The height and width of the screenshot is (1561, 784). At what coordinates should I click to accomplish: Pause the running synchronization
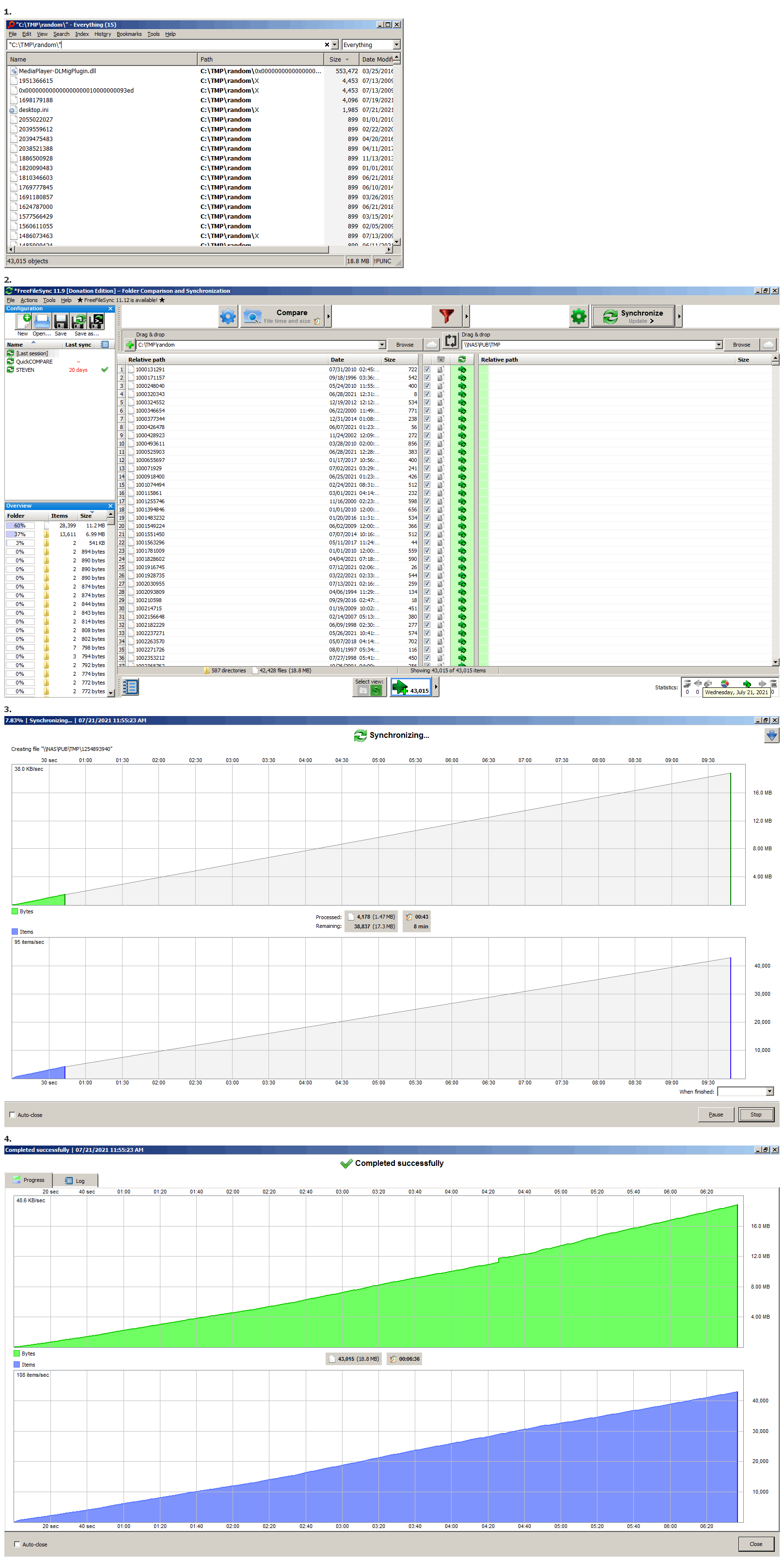tap(716, 1115)
